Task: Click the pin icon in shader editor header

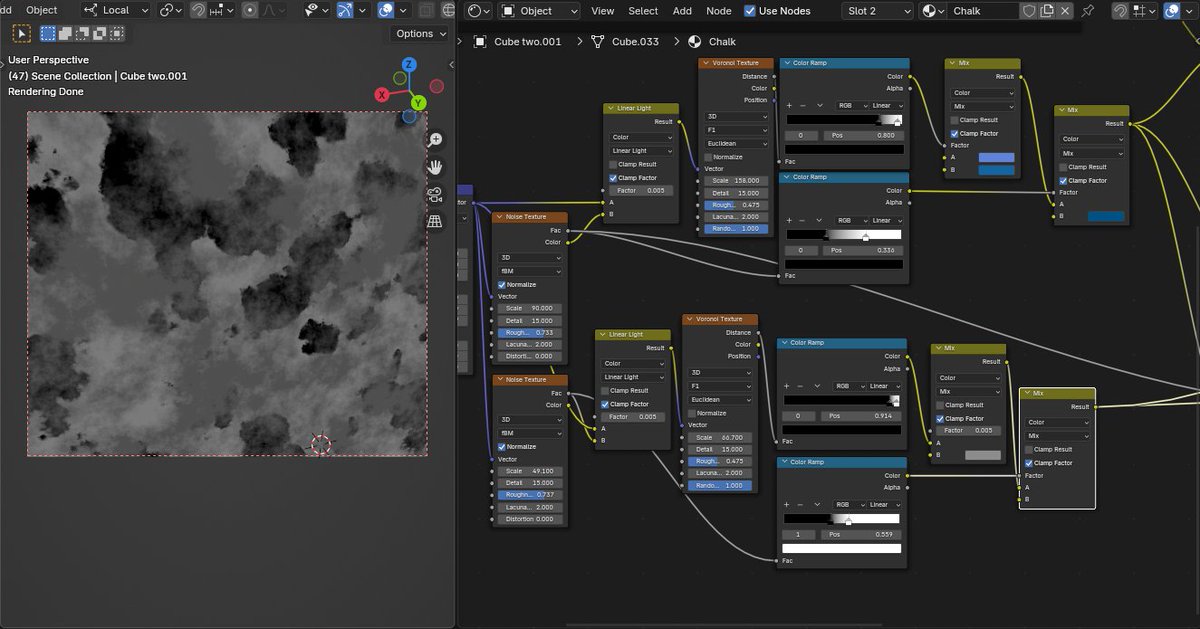Action: click(x=1088, y=10)
